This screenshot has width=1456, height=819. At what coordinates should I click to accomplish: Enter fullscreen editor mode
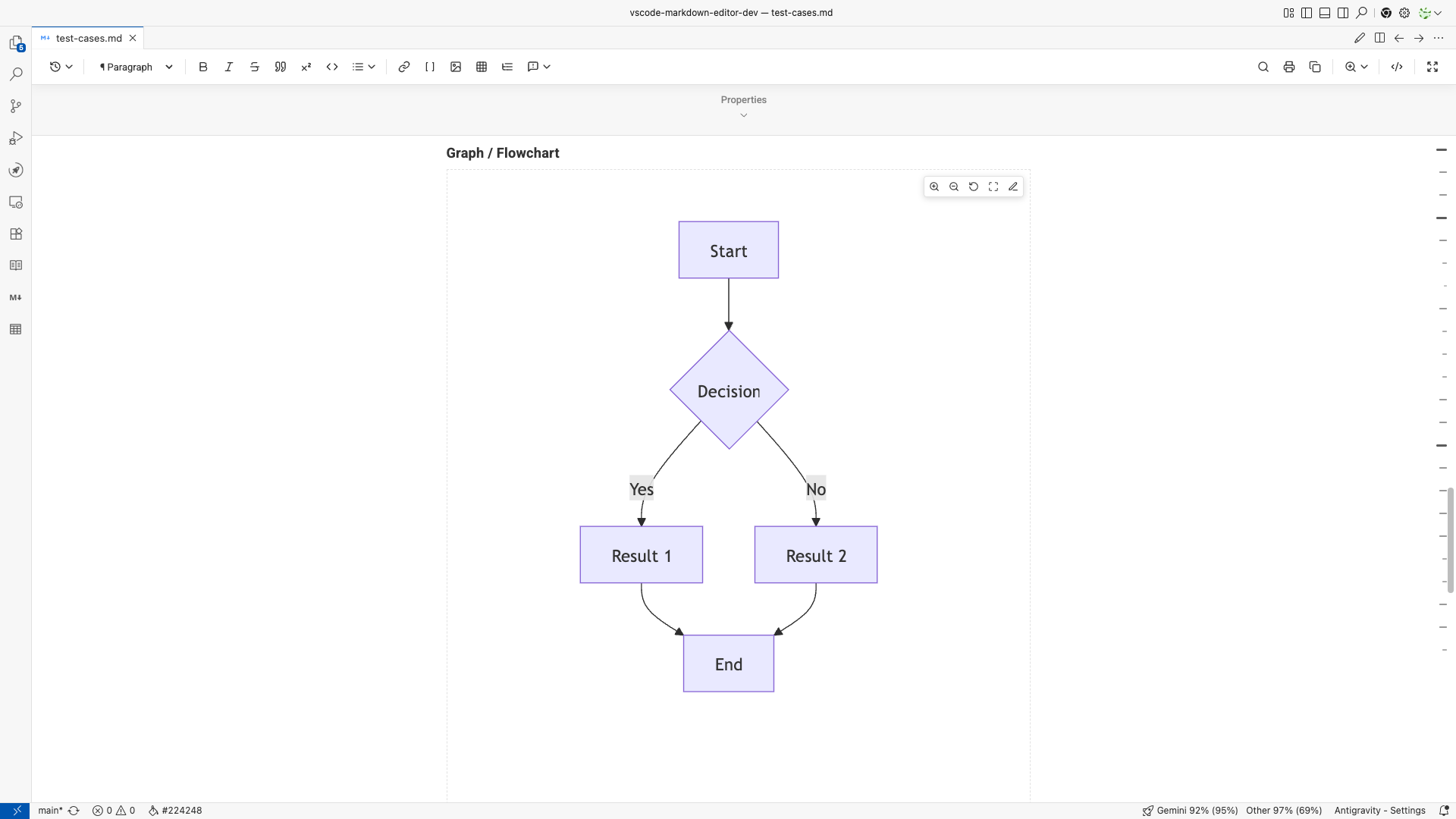(x=1432, y=67)
